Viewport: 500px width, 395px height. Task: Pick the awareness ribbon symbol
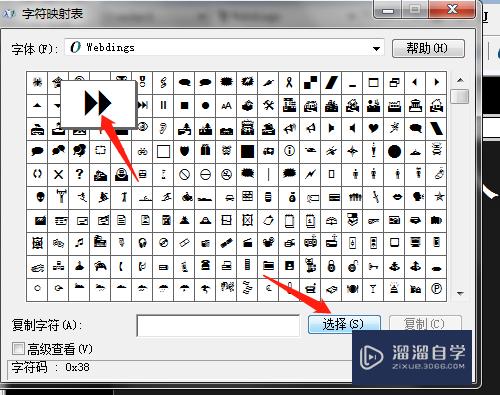[x=289, y=82]
